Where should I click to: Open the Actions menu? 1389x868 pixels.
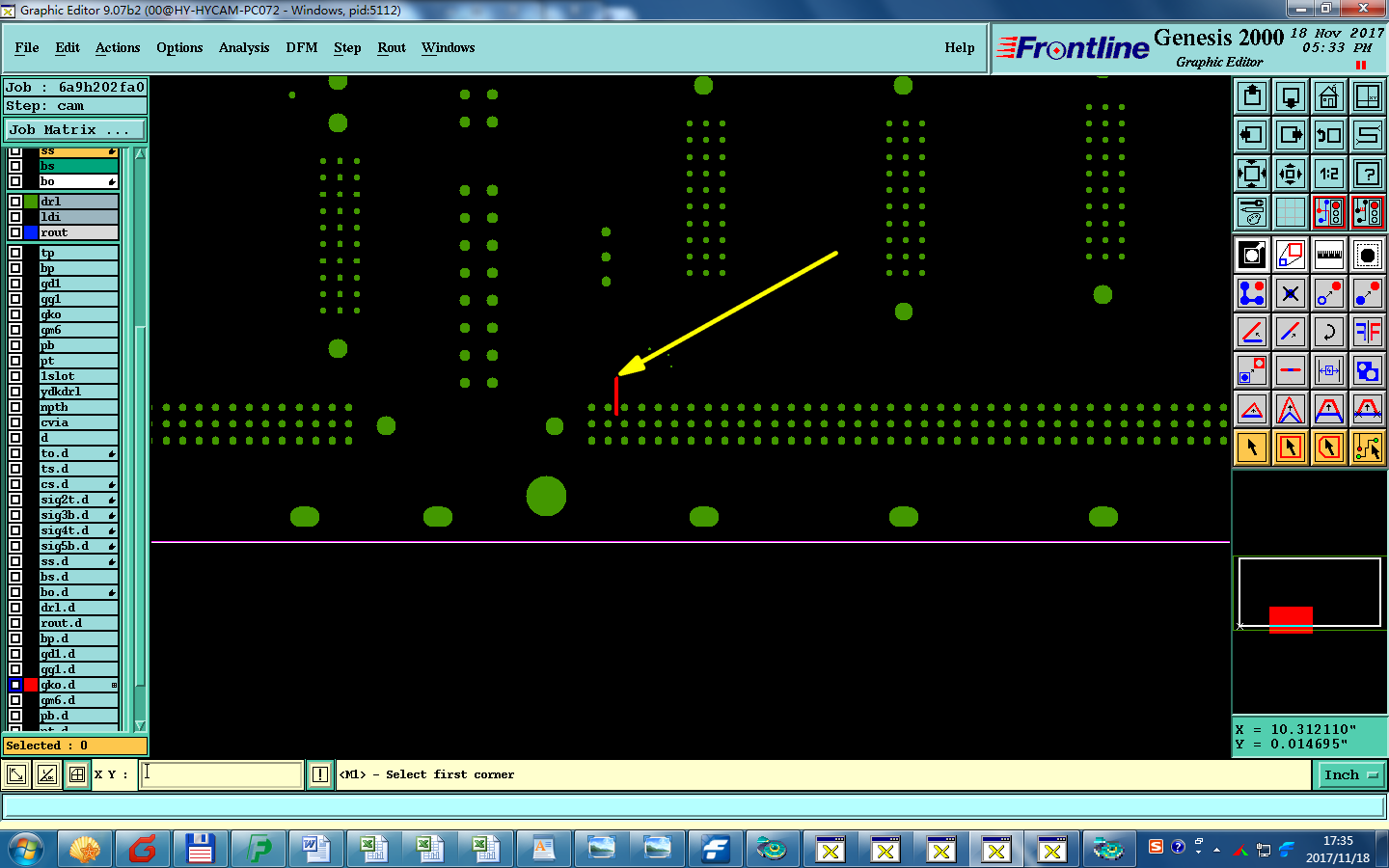click(x=118, y=47)
